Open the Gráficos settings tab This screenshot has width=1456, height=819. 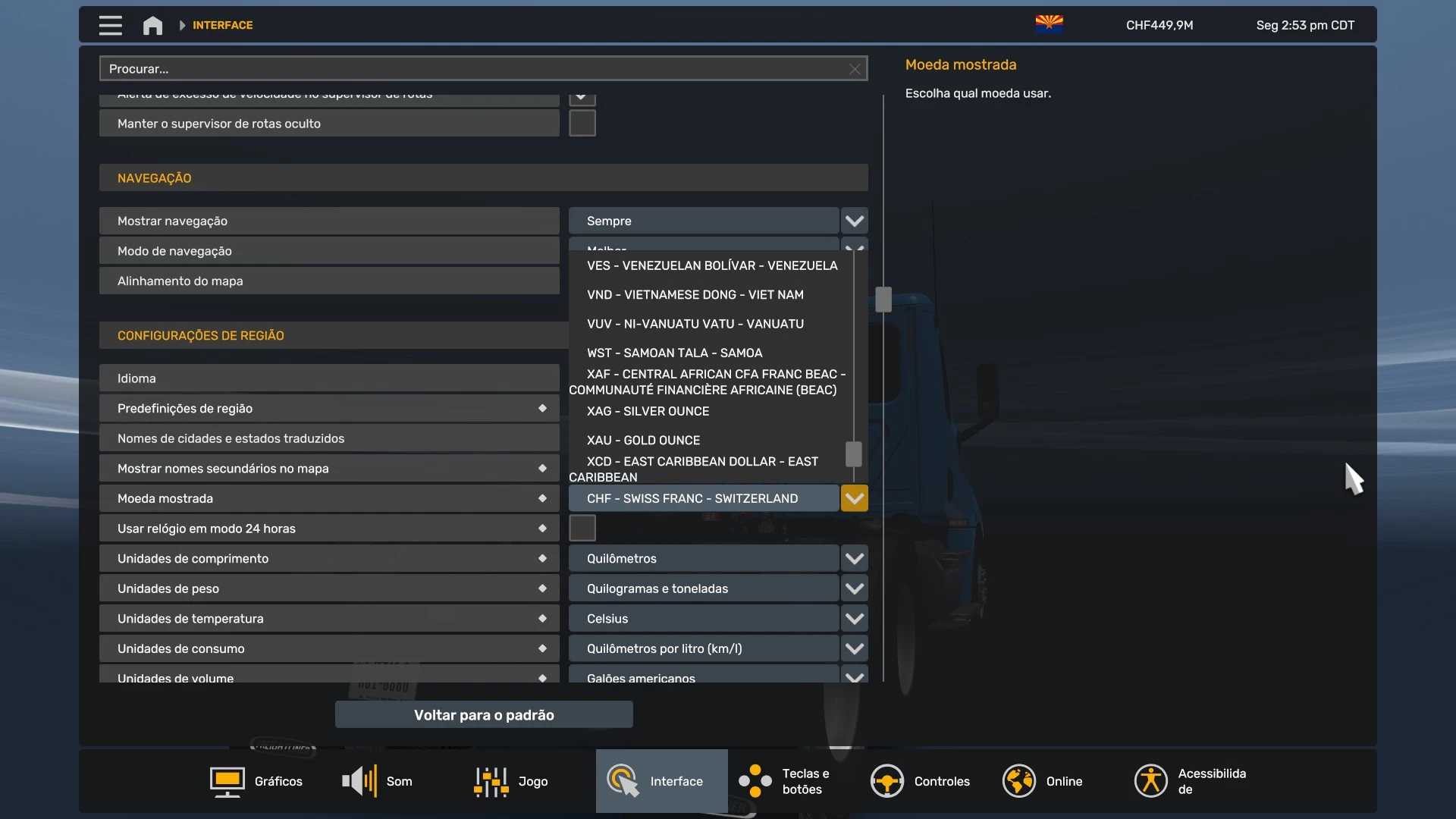(x=256, y=781)
